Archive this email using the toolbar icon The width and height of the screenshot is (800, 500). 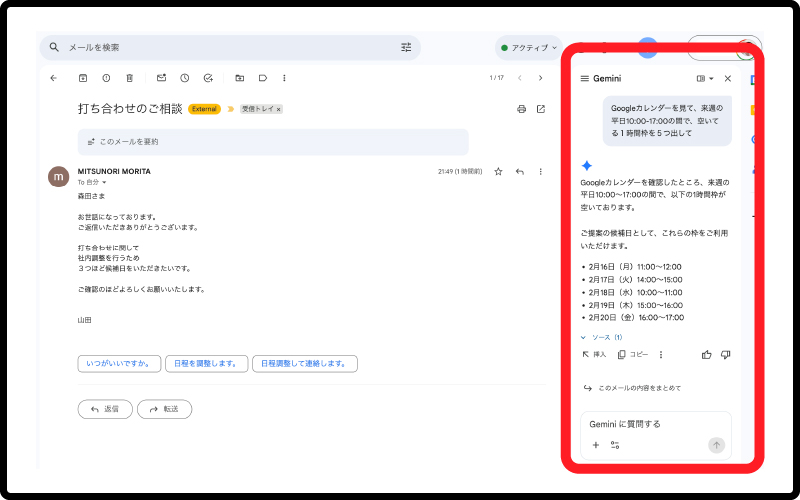coord(83,78)
